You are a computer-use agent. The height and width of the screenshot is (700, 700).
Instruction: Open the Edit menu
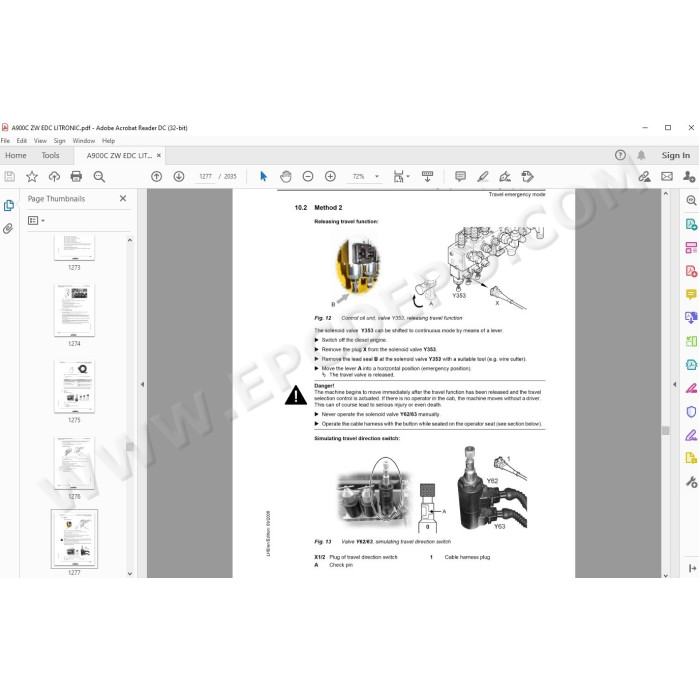pos(21,141)
